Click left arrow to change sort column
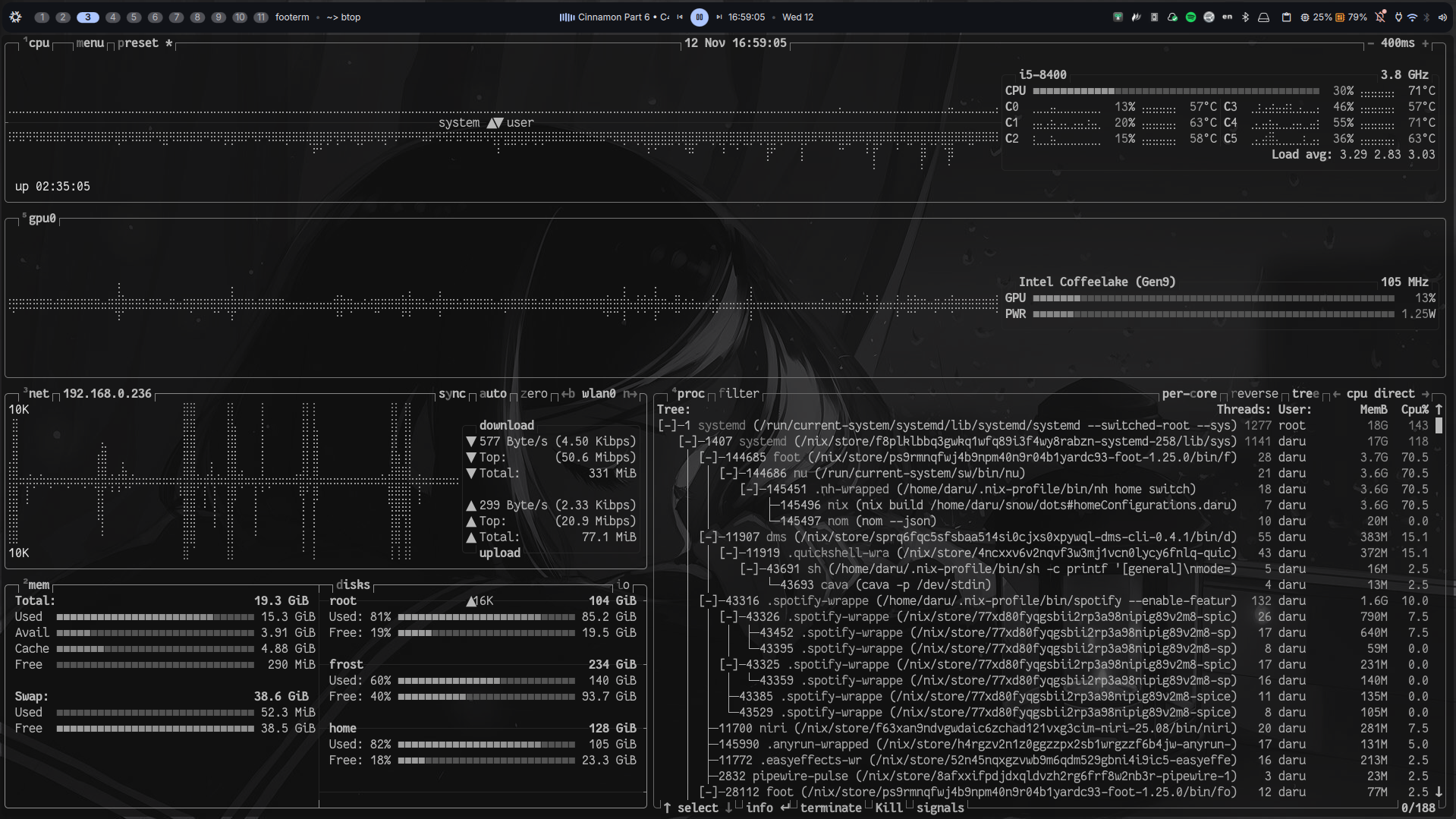This screenshot has width=1456, height=819. (x=1336, y=393)
